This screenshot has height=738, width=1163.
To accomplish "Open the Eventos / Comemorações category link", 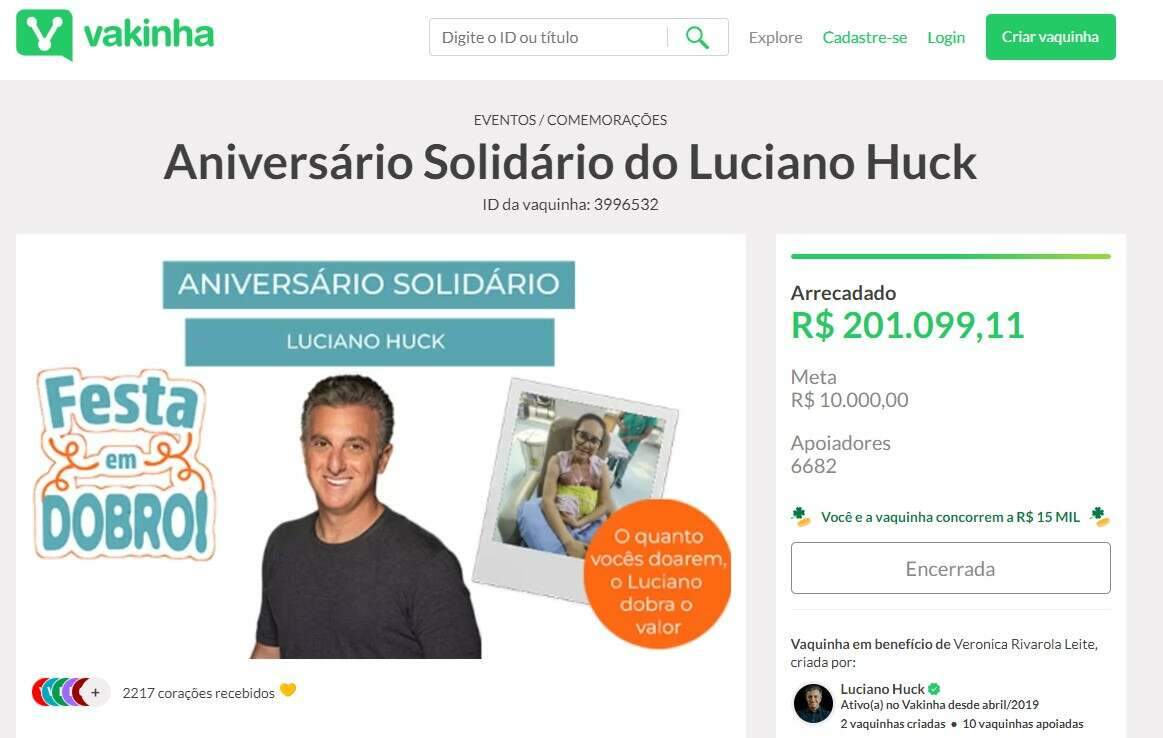I will (570, 120).
